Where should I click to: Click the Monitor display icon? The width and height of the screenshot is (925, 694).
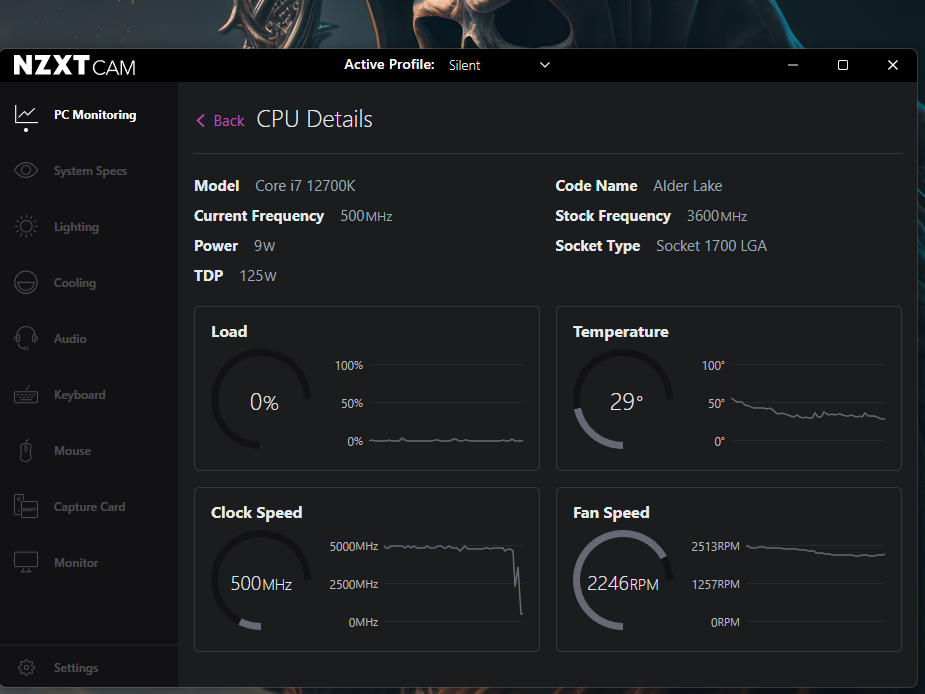pyautogui.click(x=26, y=563)
